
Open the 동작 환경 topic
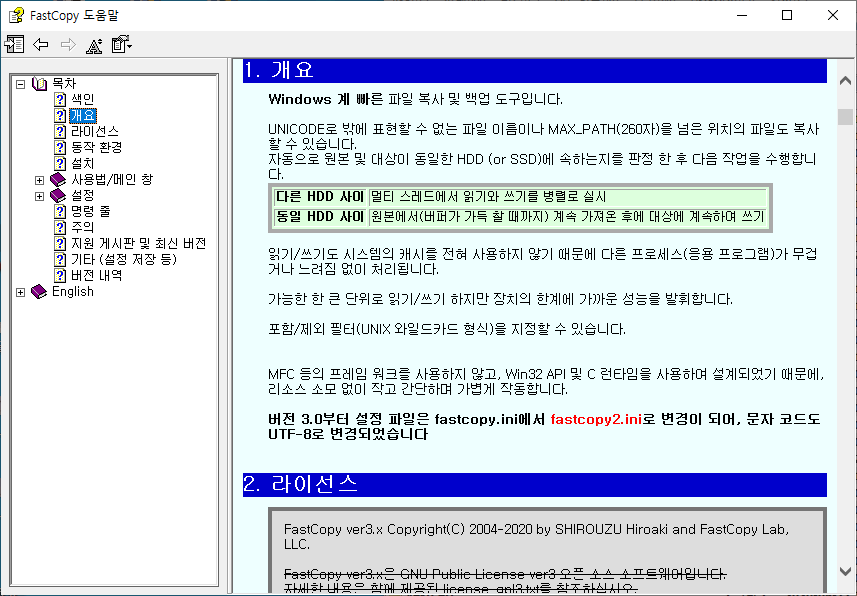96,148
